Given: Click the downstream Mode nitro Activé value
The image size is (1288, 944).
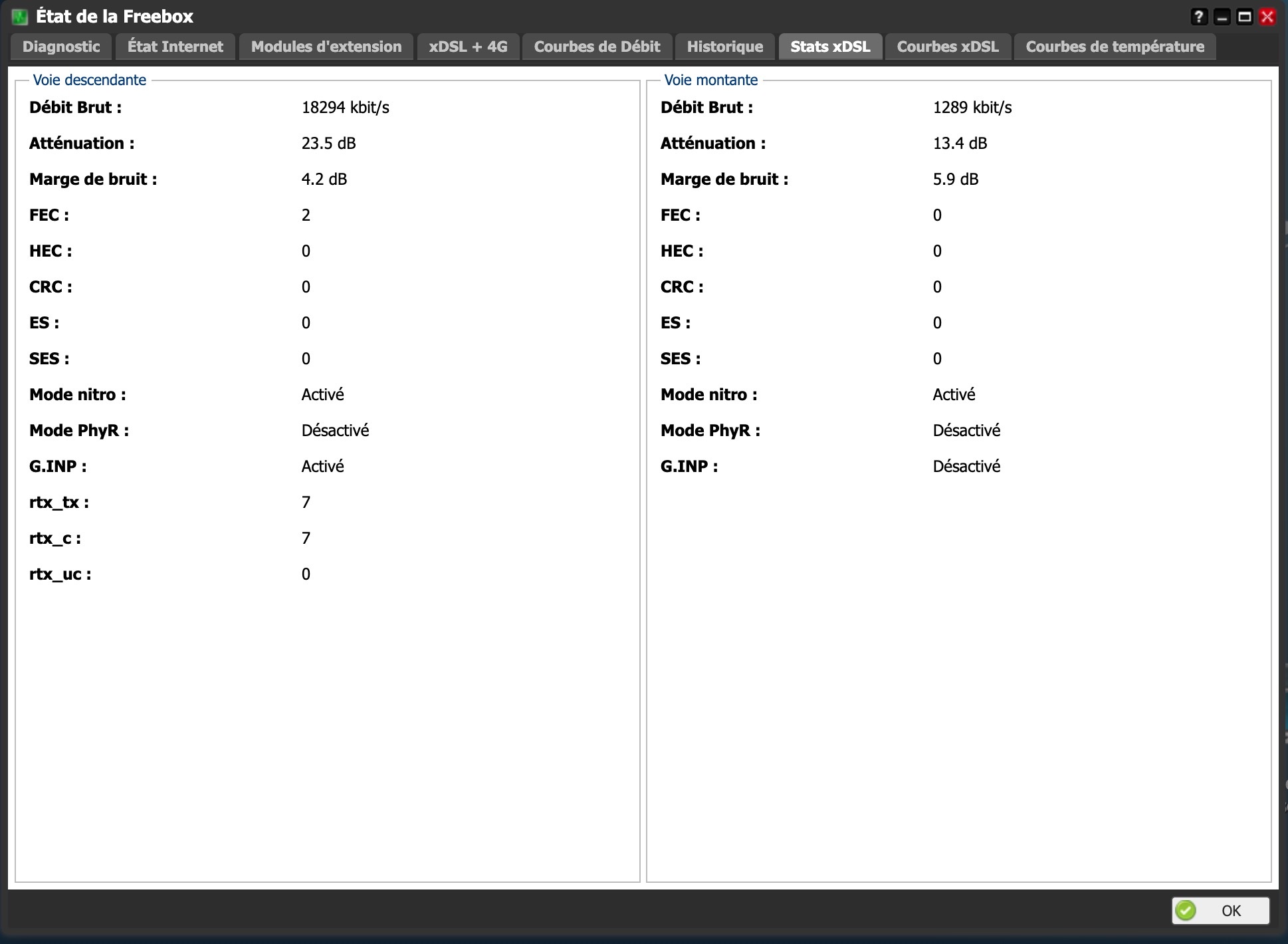Looking at the screenshot, I should point(323,394).
